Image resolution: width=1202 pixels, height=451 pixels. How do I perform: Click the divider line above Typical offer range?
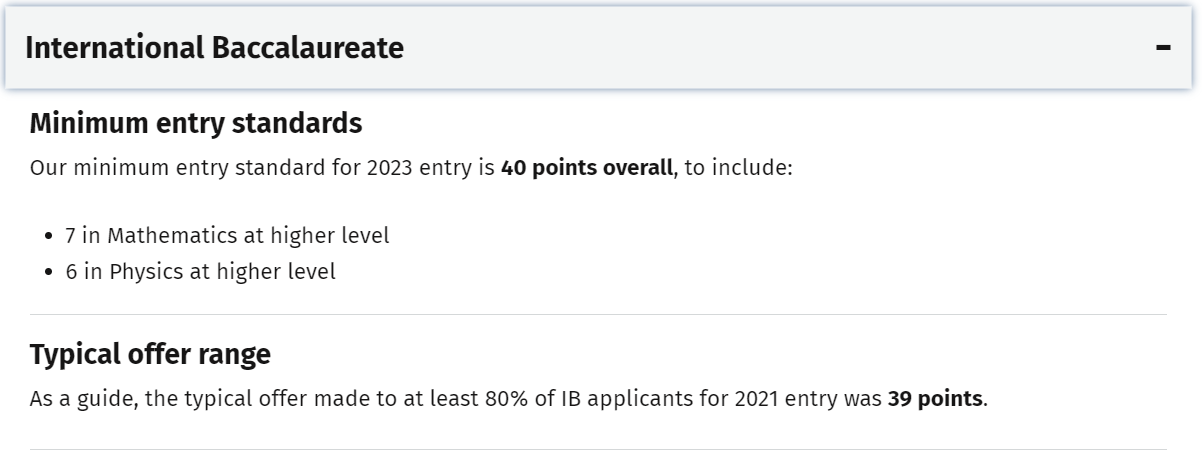[x=598, y=315]
